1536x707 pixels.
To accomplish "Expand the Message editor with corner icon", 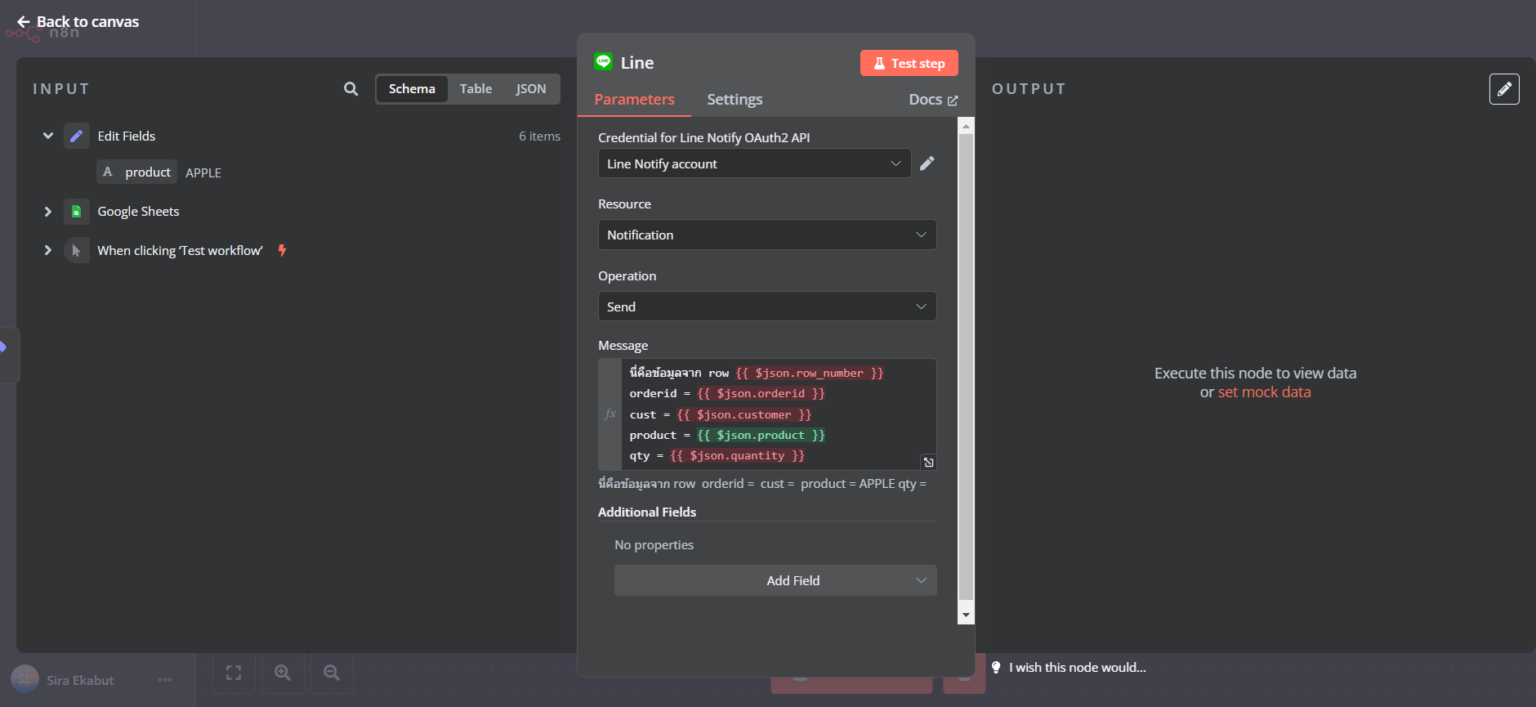I will [928, 462].
